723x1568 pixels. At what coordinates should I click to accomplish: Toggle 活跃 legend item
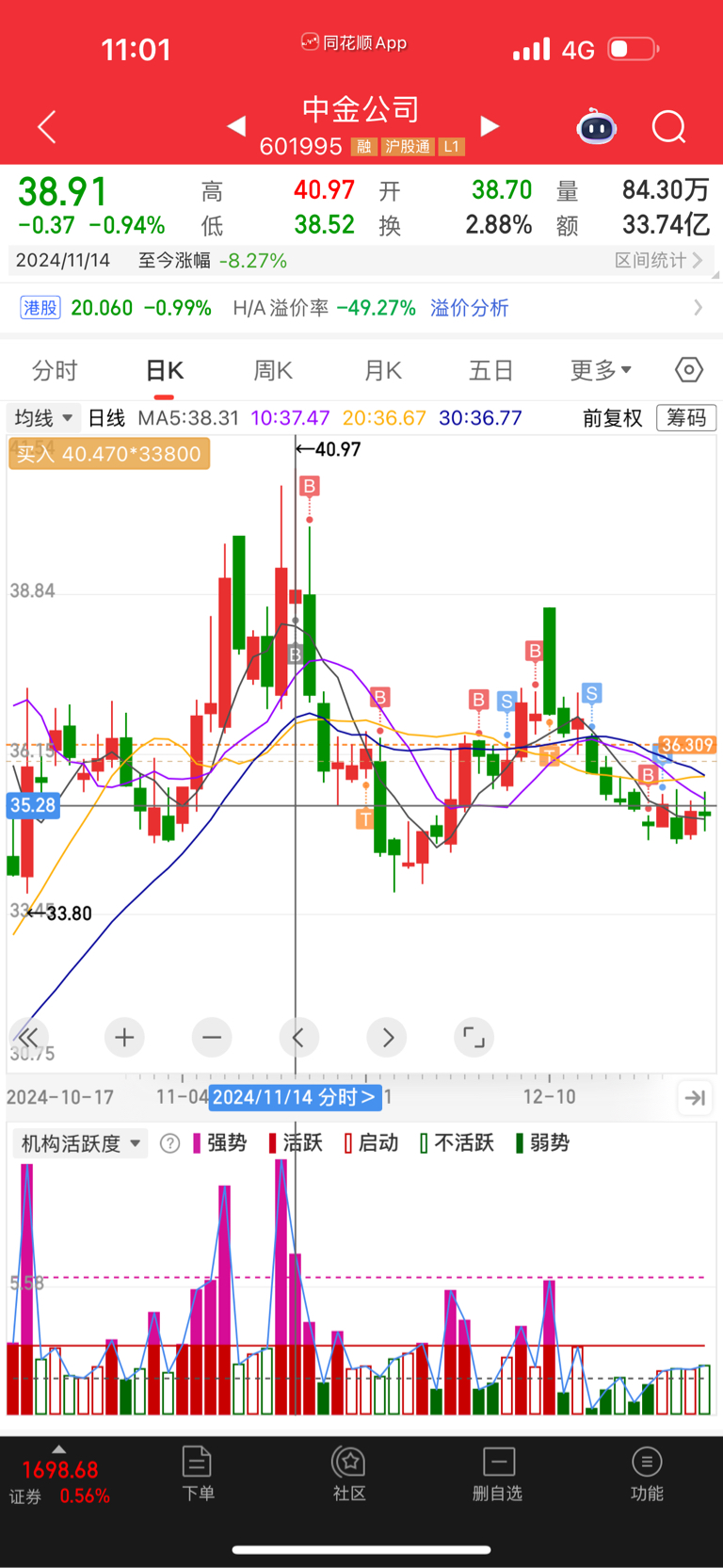coord(296,1143)
